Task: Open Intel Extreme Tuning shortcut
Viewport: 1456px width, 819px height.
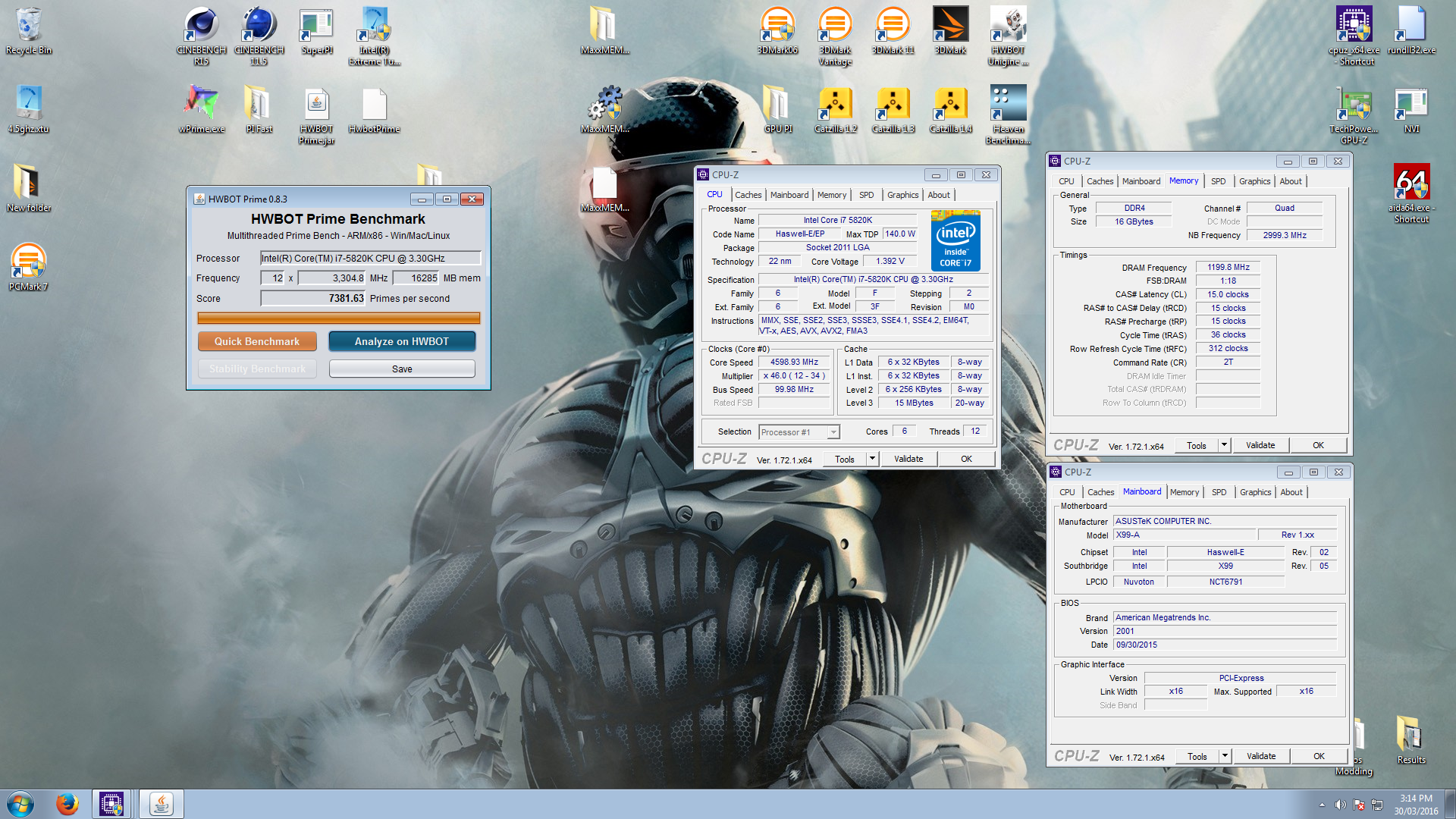Action: [375, 36]
